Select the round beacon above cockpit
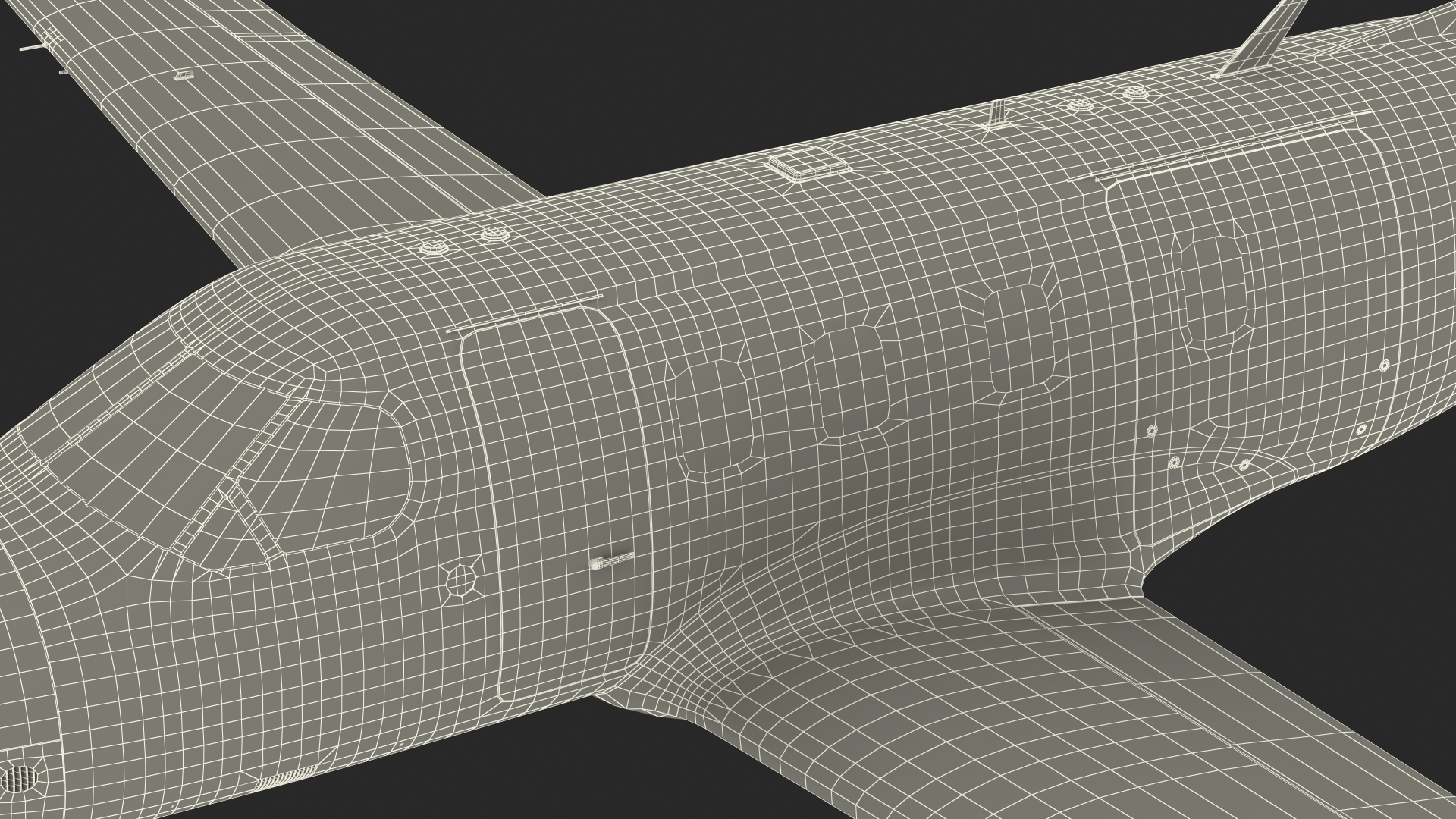Viewport: 1456px width, 819px height. tap(435, 246)
